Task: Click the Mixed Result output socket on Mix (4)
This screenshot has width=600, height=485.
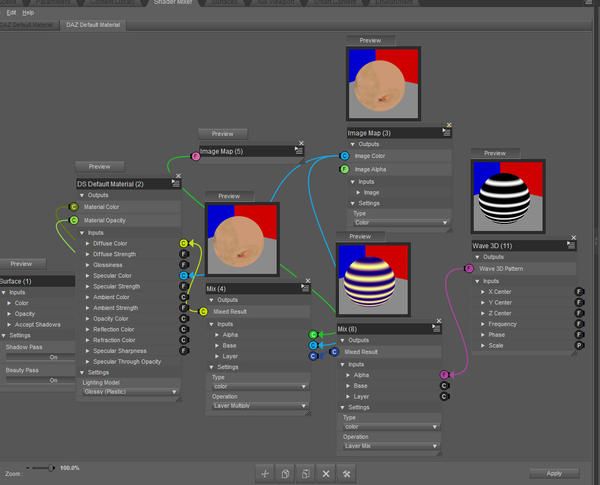Action: (203, 312)
